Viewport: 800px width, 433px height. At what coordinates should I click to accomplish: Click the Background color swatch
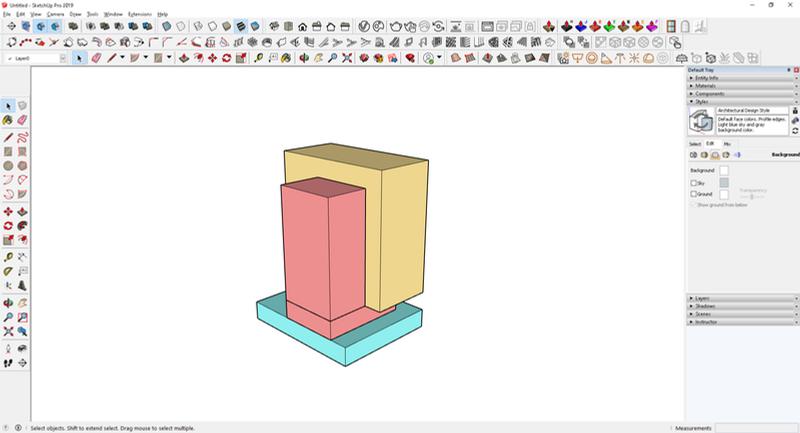coord(723,170)
